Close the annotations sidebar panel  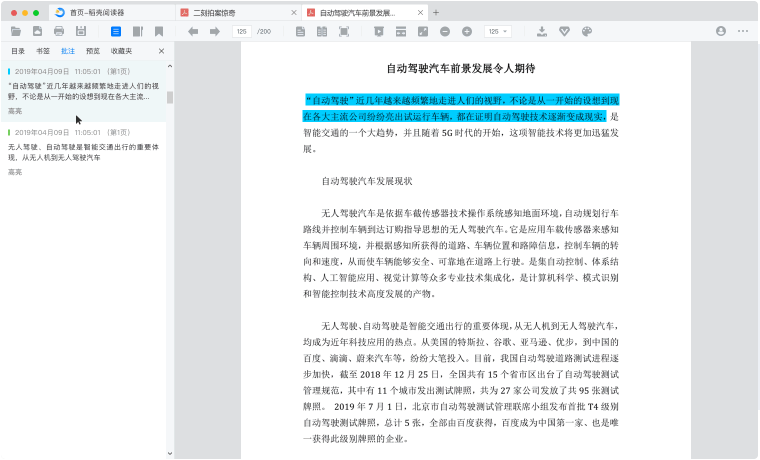(x=162, y=51)
